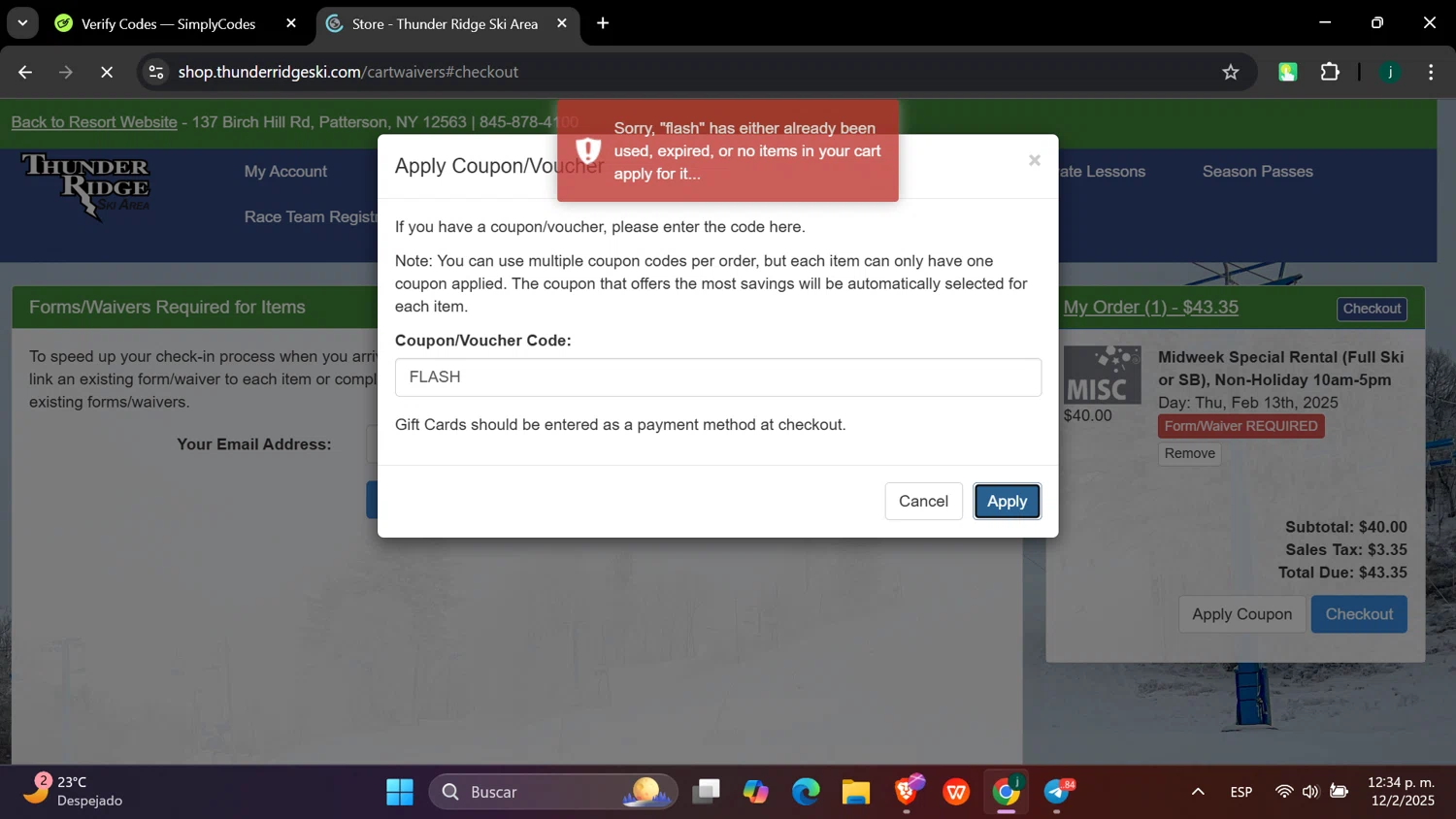
Task: Click the MISC item thumbnail
Action: click(1102, 375)
